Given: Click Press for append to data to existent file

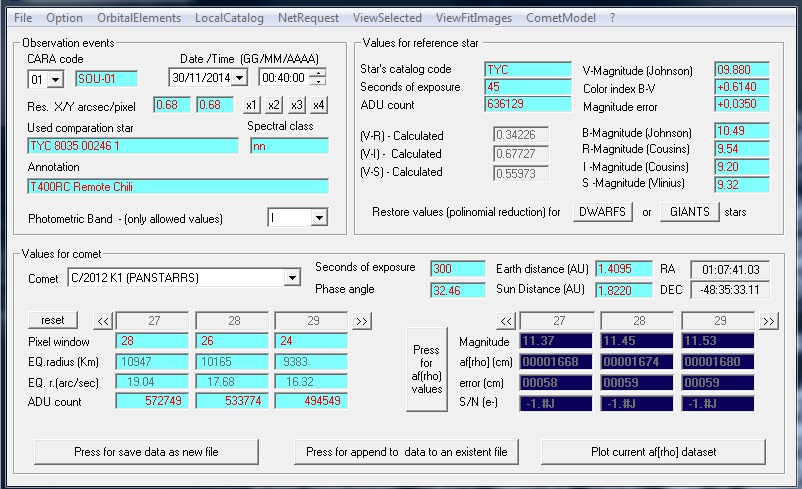Looking at the screenshot, I should point(406,452).
